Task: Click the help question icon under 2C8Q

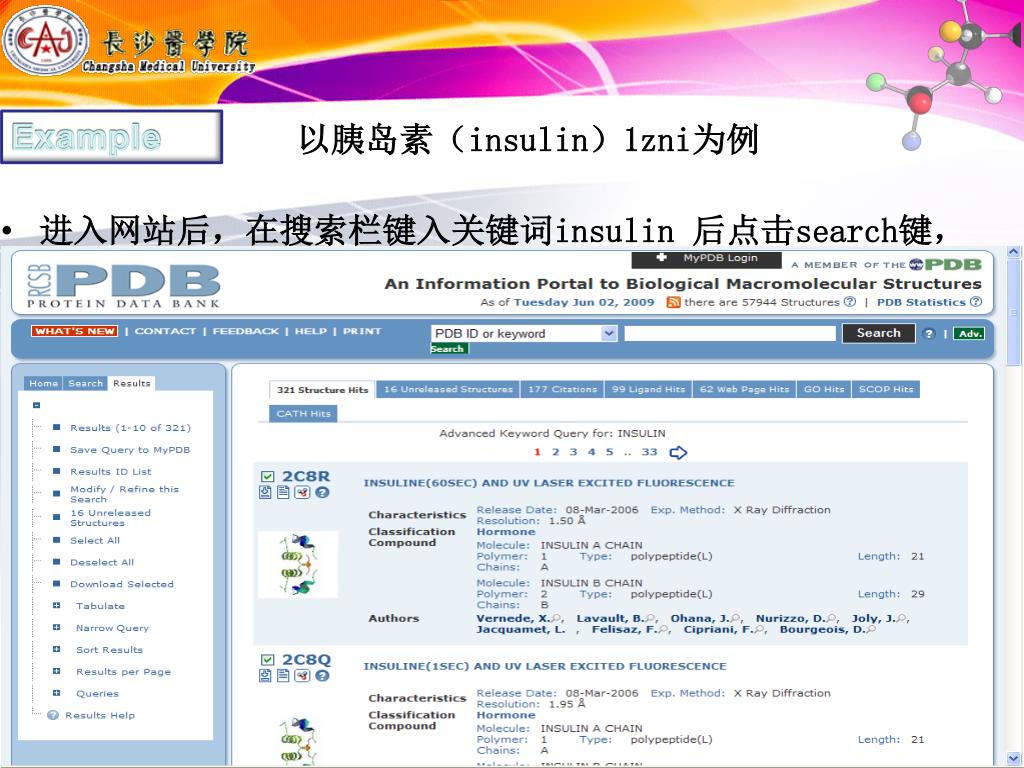Action: tap(322, 676)
